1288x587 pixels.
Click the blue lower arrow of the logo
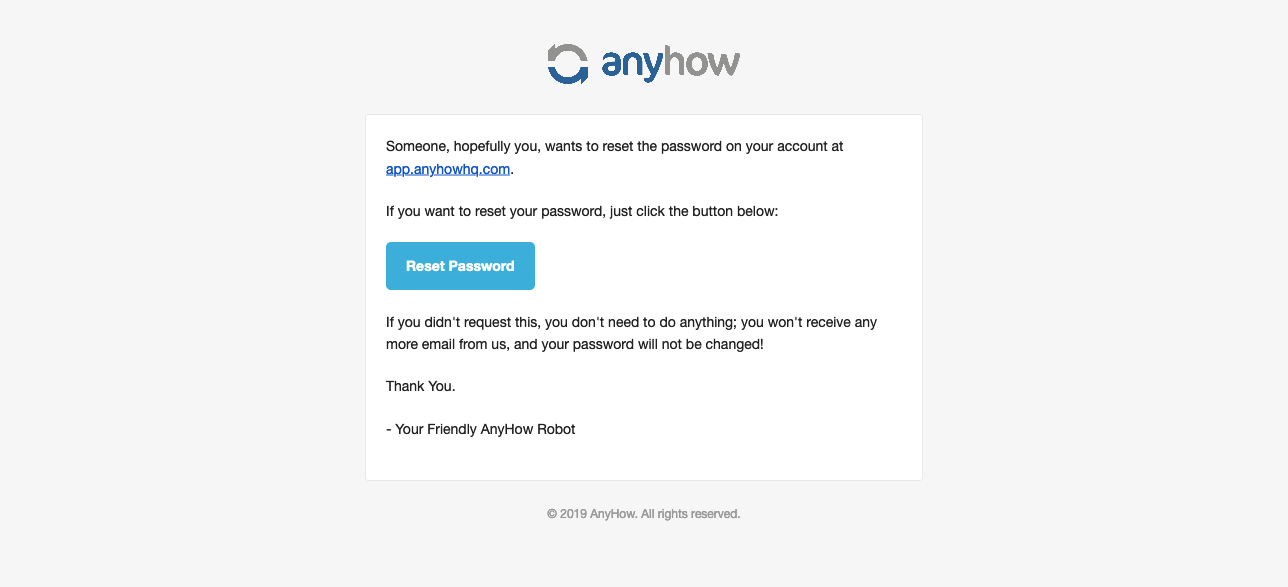569,74
